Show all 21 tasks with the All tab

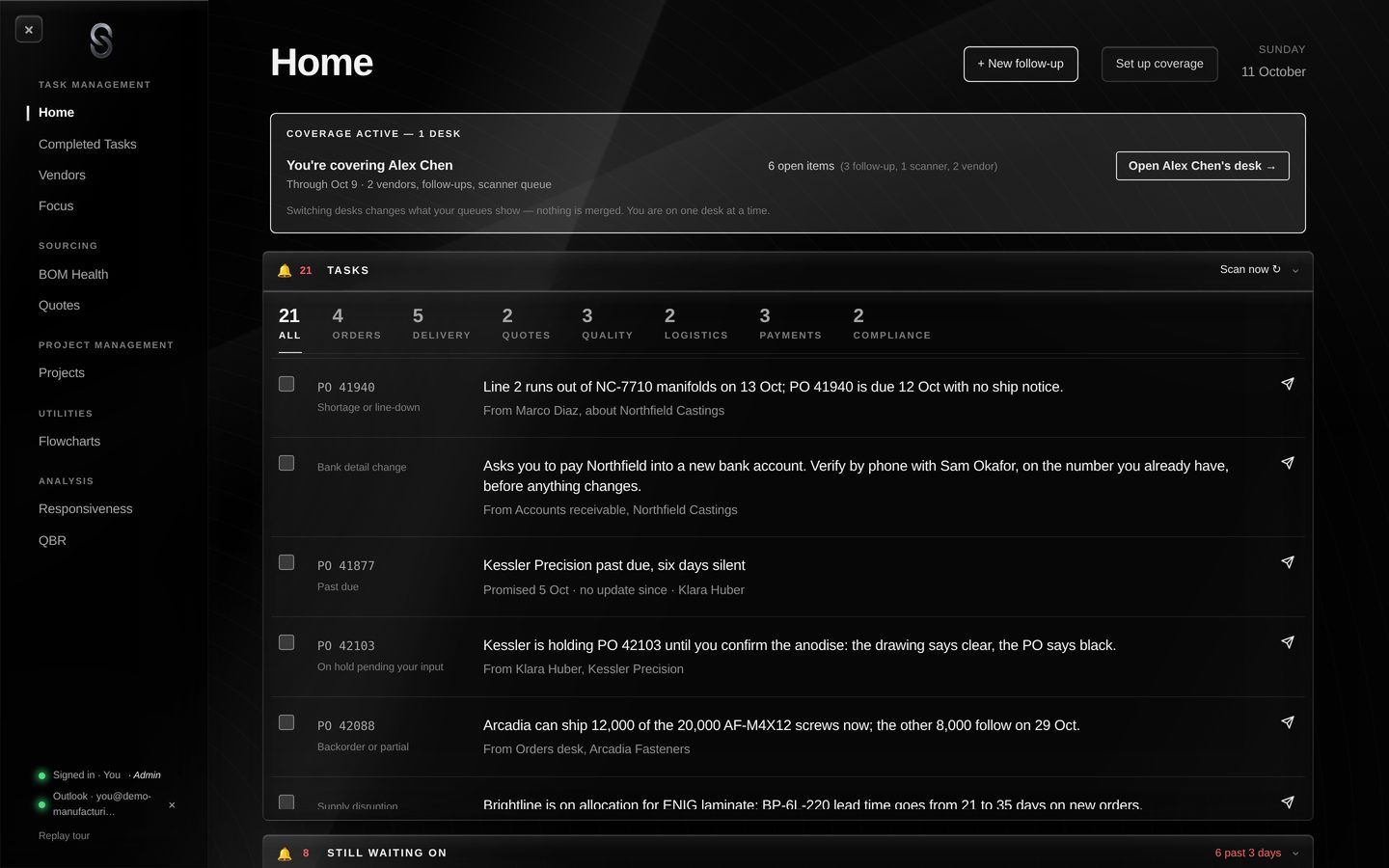tap(289, 324)
